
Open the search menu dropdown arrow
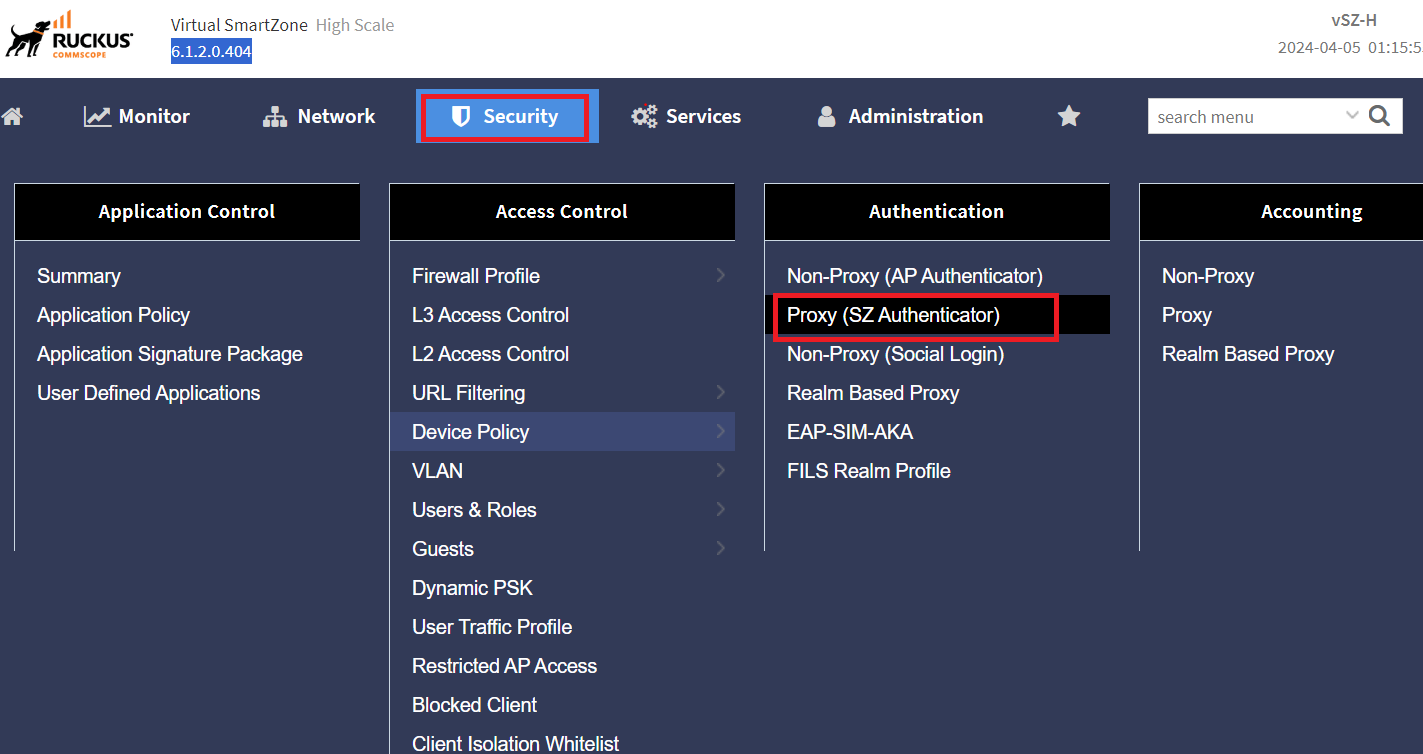coord(1352,115)
